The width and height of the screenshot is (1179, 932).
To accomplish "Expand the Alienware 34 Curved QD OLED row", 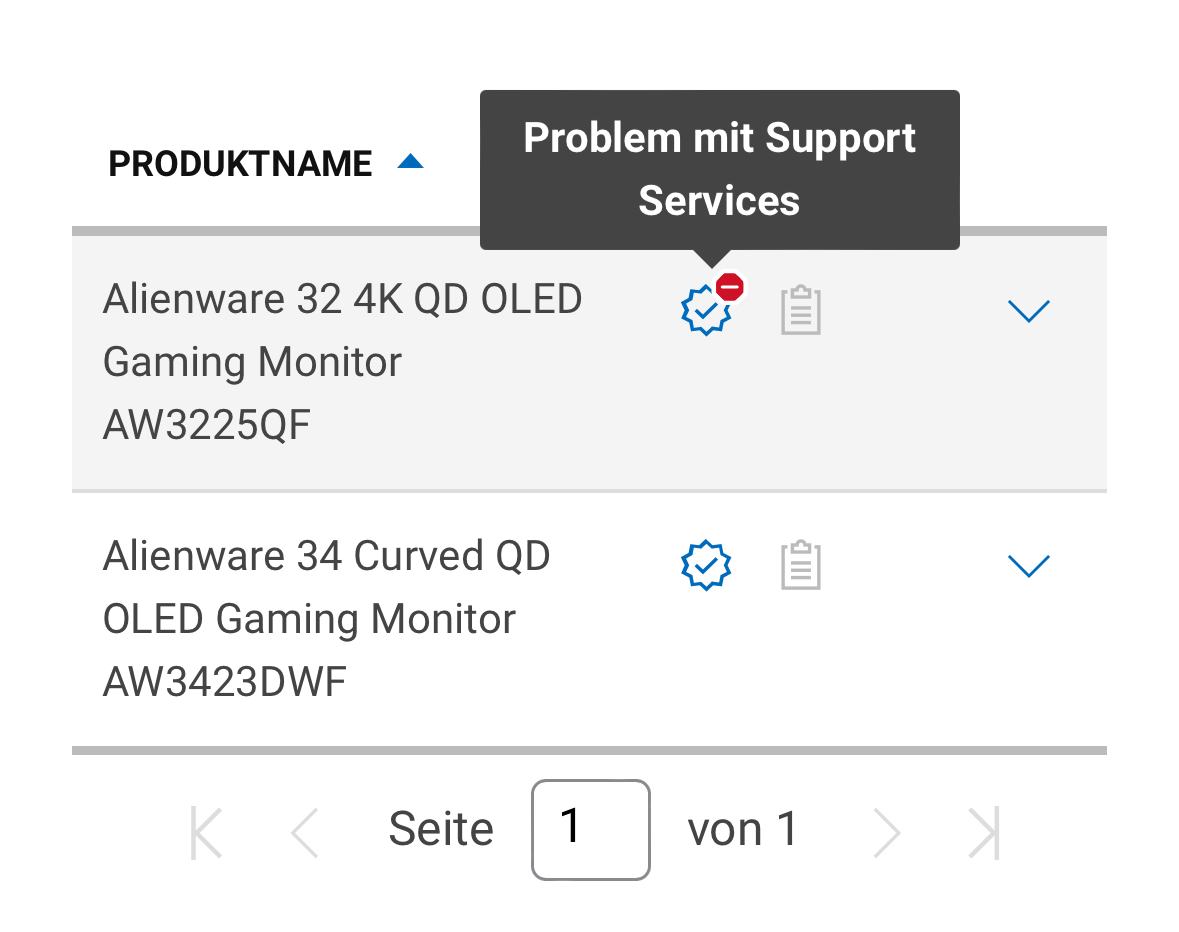I will (1028, 566).
